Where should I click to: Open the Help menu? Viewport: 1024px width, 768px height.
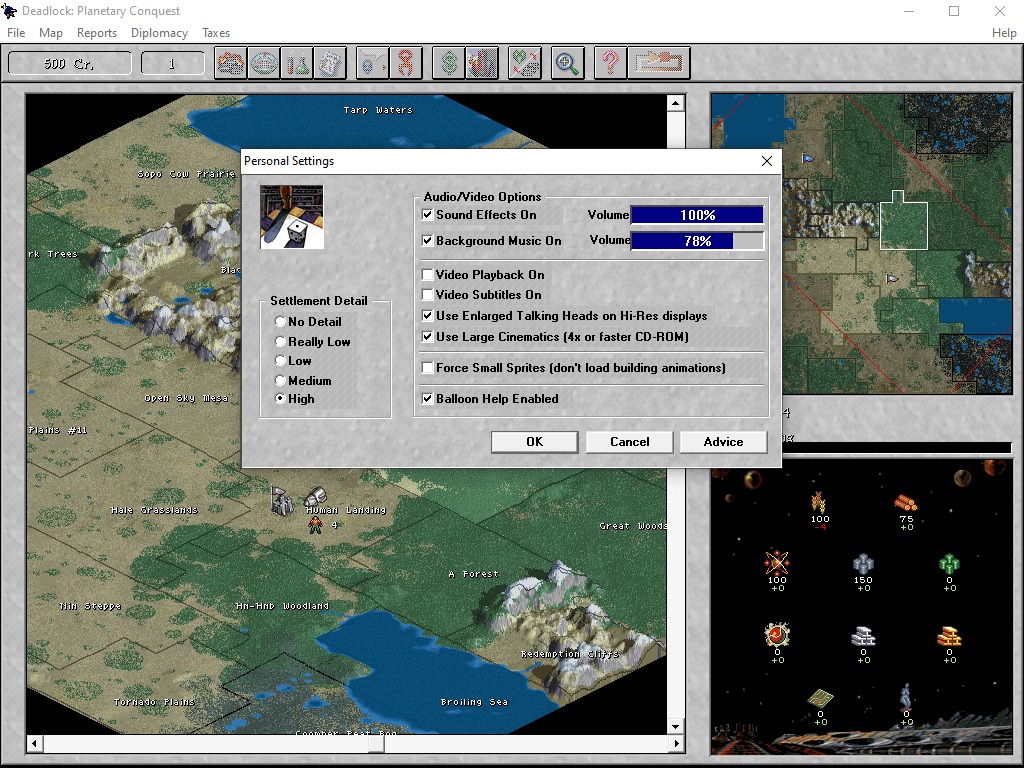pos(1004,33)
